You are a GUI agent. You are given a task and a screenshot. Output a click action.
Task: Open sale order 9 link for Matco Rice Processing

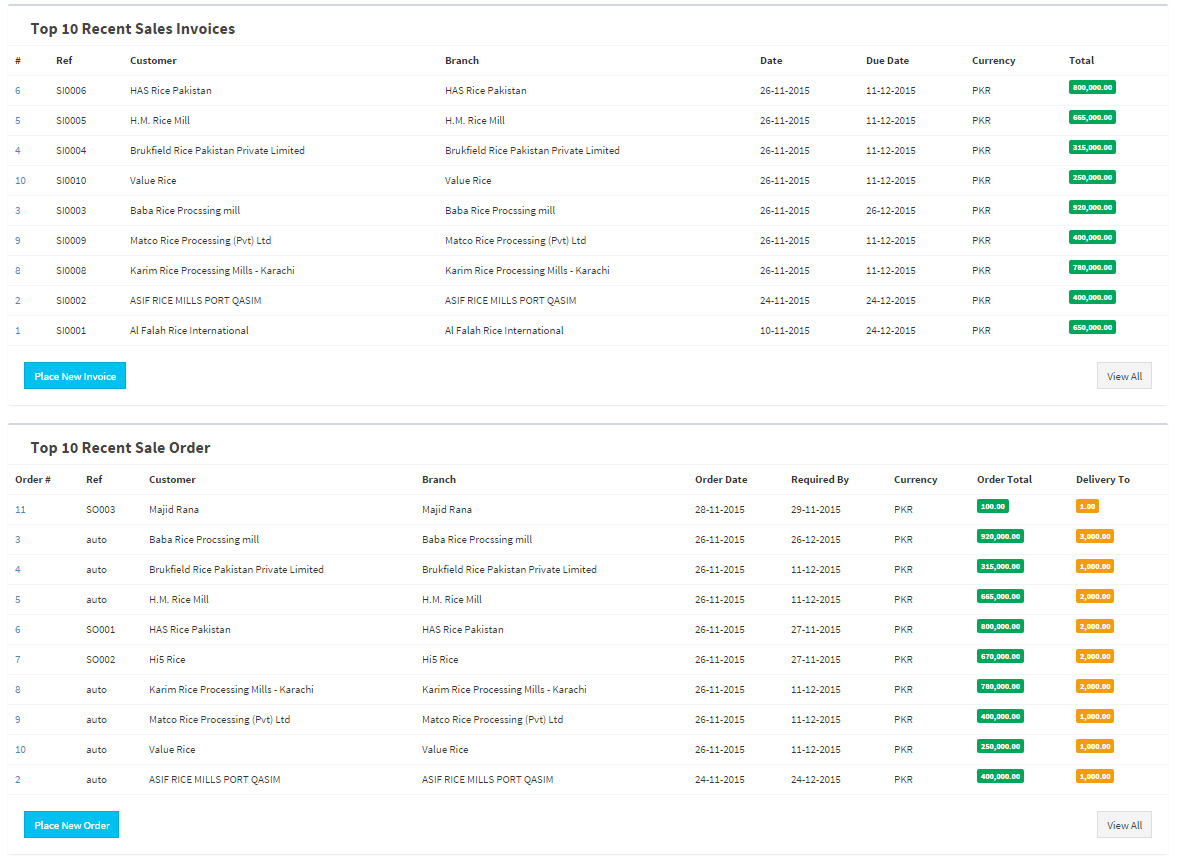18,719
